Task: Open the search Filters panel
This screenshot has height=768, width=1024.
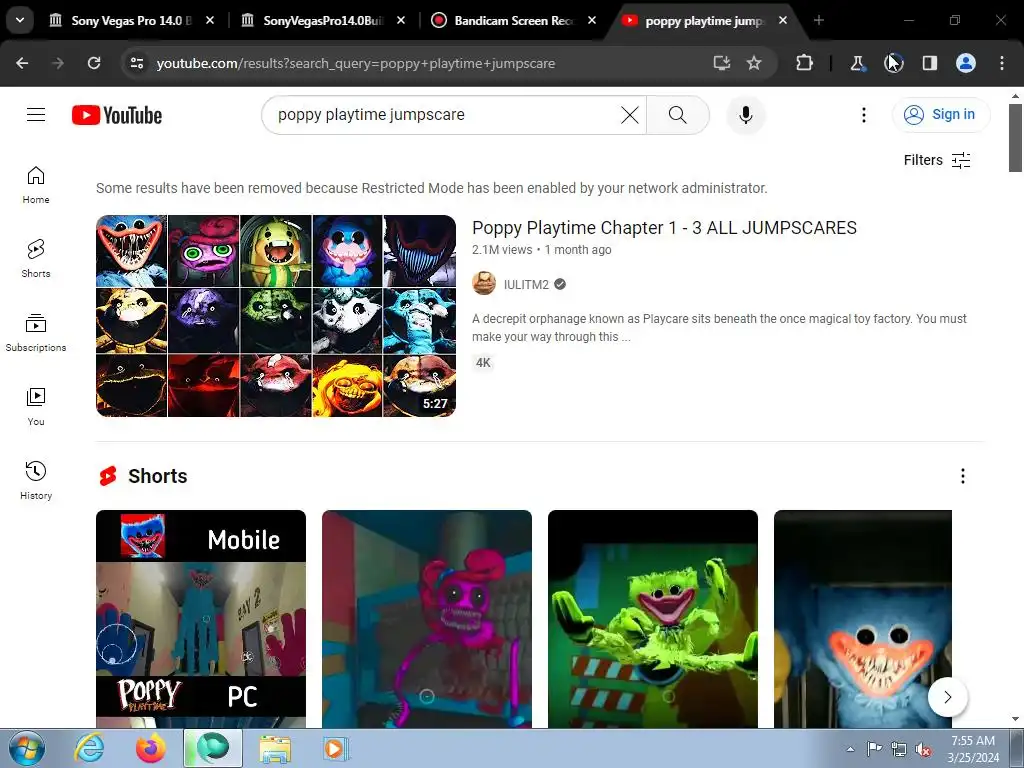Action: coord(936,160)
